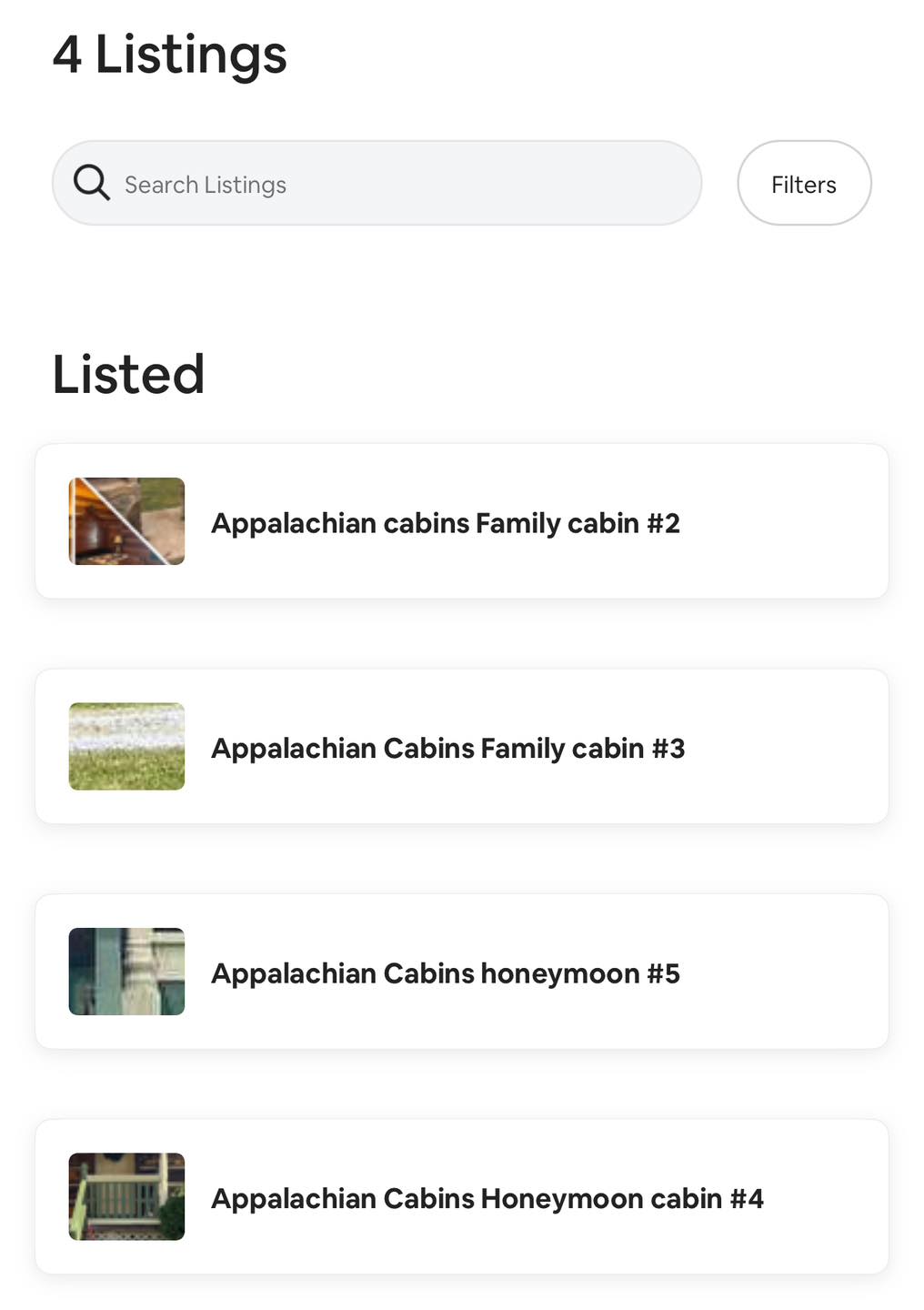Click the honeymoon #5 listing thumbnail
Screen dimensions: 924x1310
coord(127,972)
